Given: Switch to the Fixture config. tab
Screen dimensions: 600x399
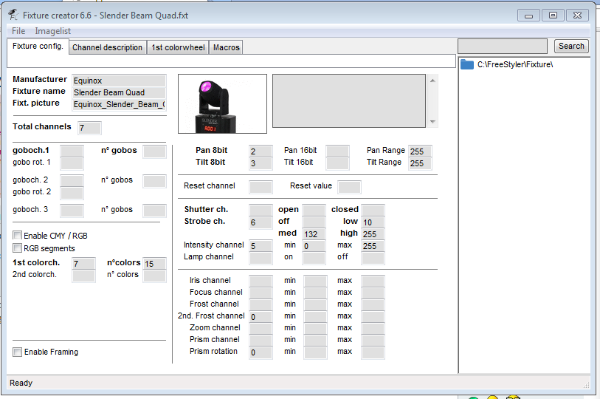Looking at the screenshot, I should point(38,46).
